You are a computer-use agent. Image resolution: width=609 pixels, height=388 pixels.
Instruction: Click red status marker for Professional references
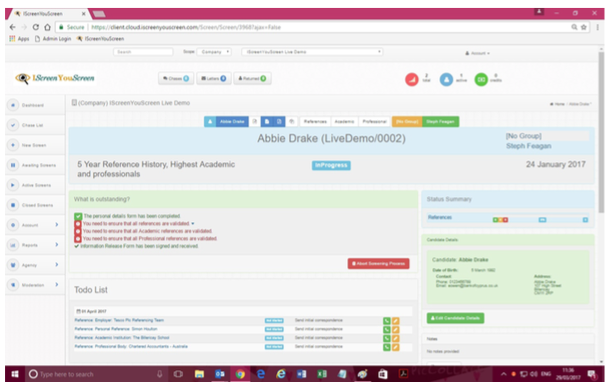tap(78, 238)
